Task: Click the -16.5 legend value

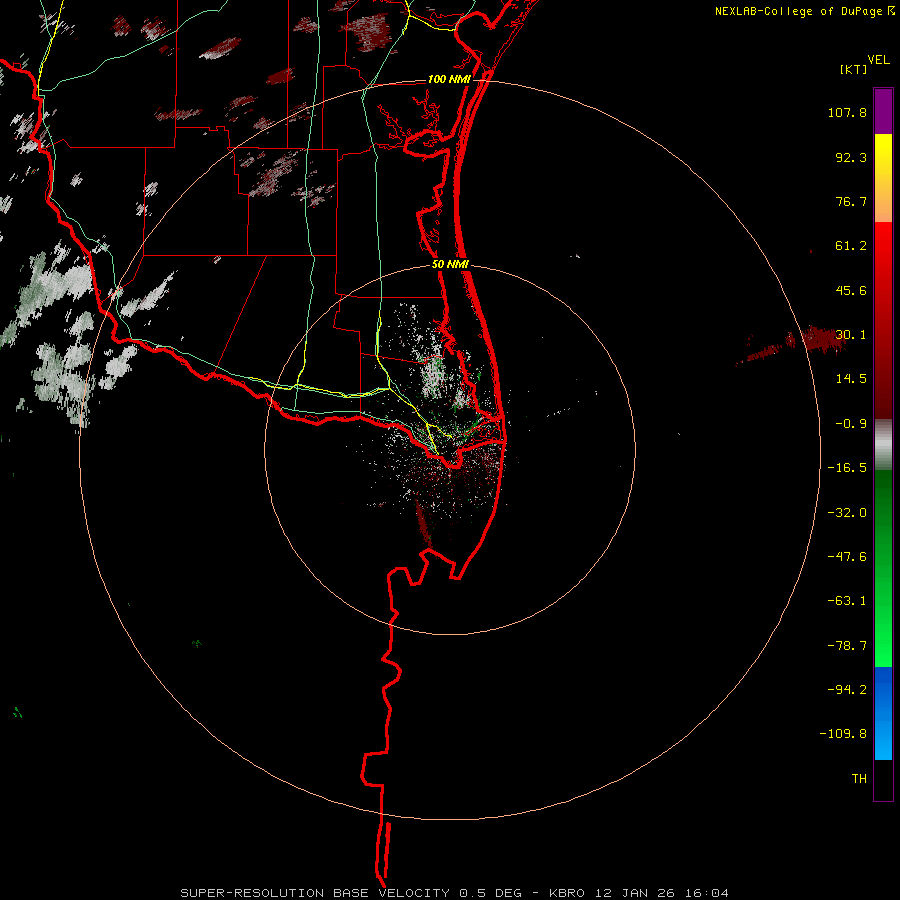Action: [847, 468]
